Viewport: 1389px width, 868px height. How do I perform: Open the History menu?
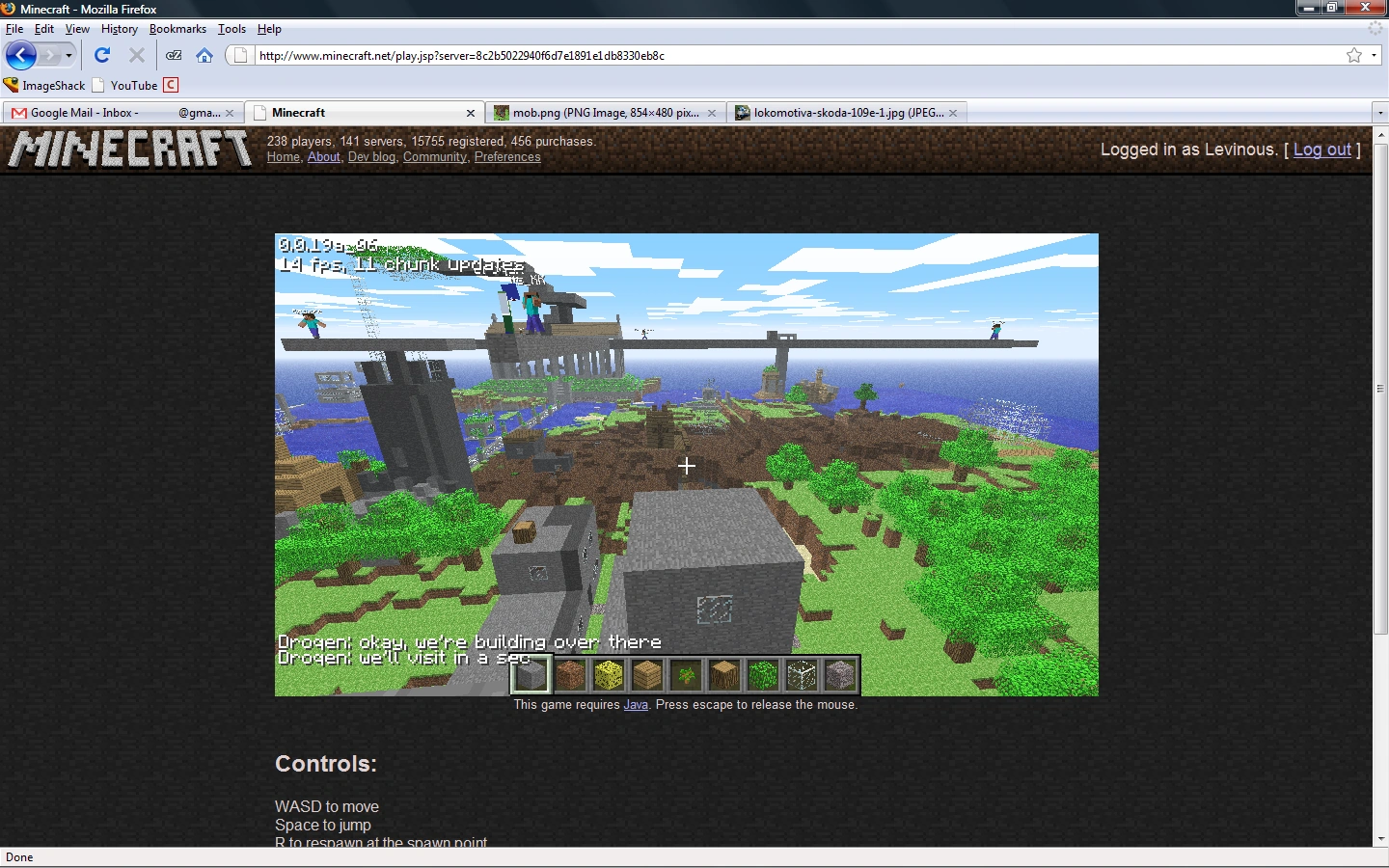coord(120,29)
